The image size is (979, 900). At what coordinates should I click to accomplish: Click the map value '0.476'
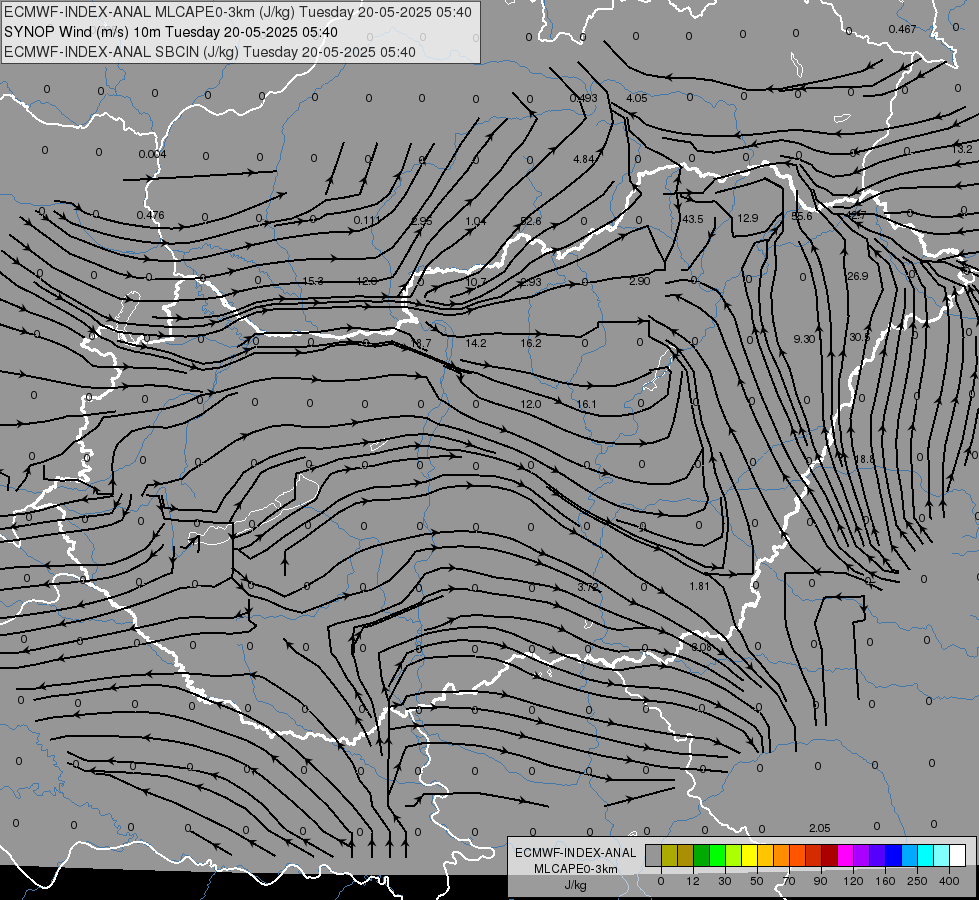(x=150, y=215)
